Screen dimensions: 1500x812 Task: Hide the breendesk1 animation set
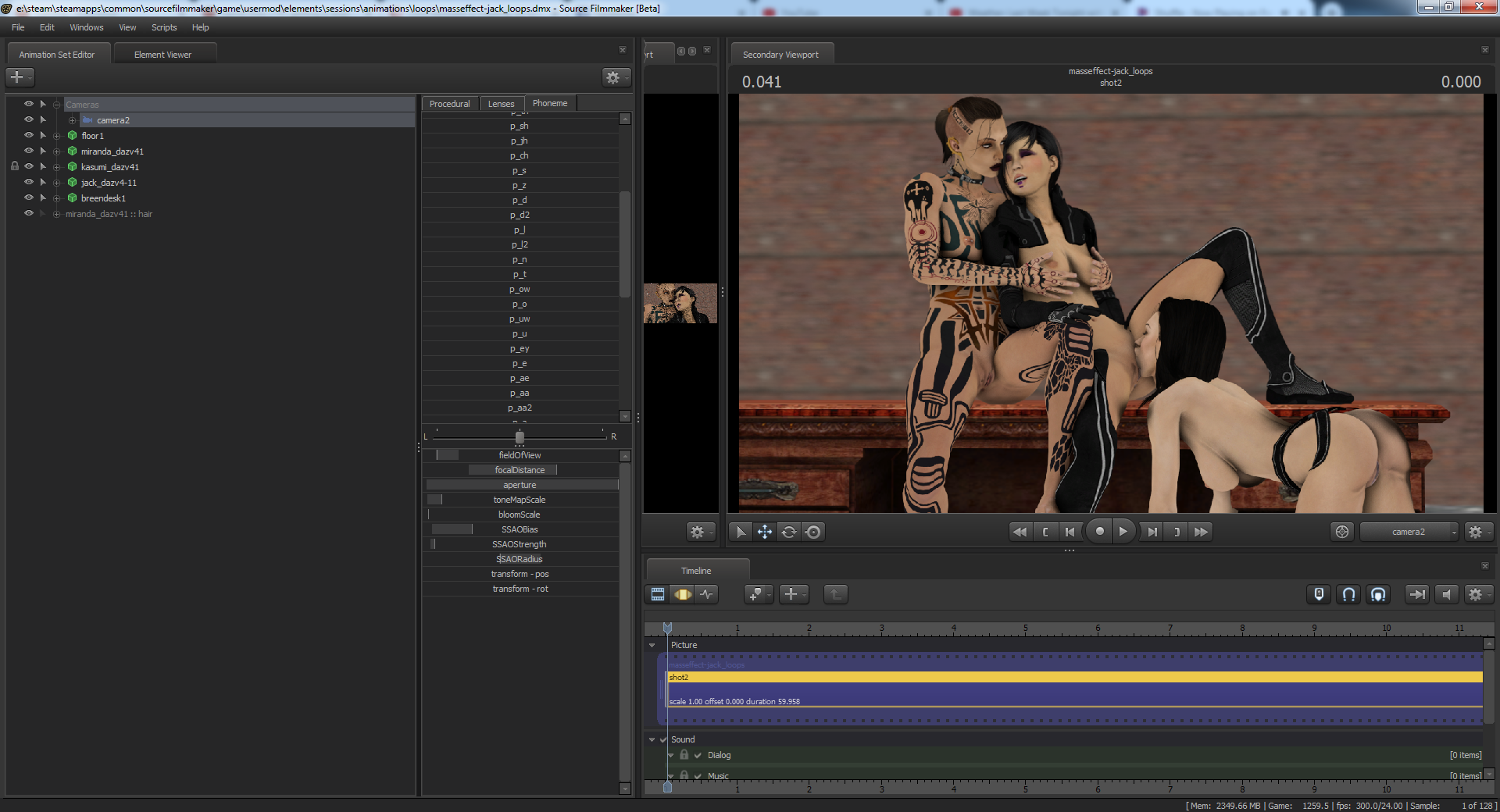click(x=29, y=198)
